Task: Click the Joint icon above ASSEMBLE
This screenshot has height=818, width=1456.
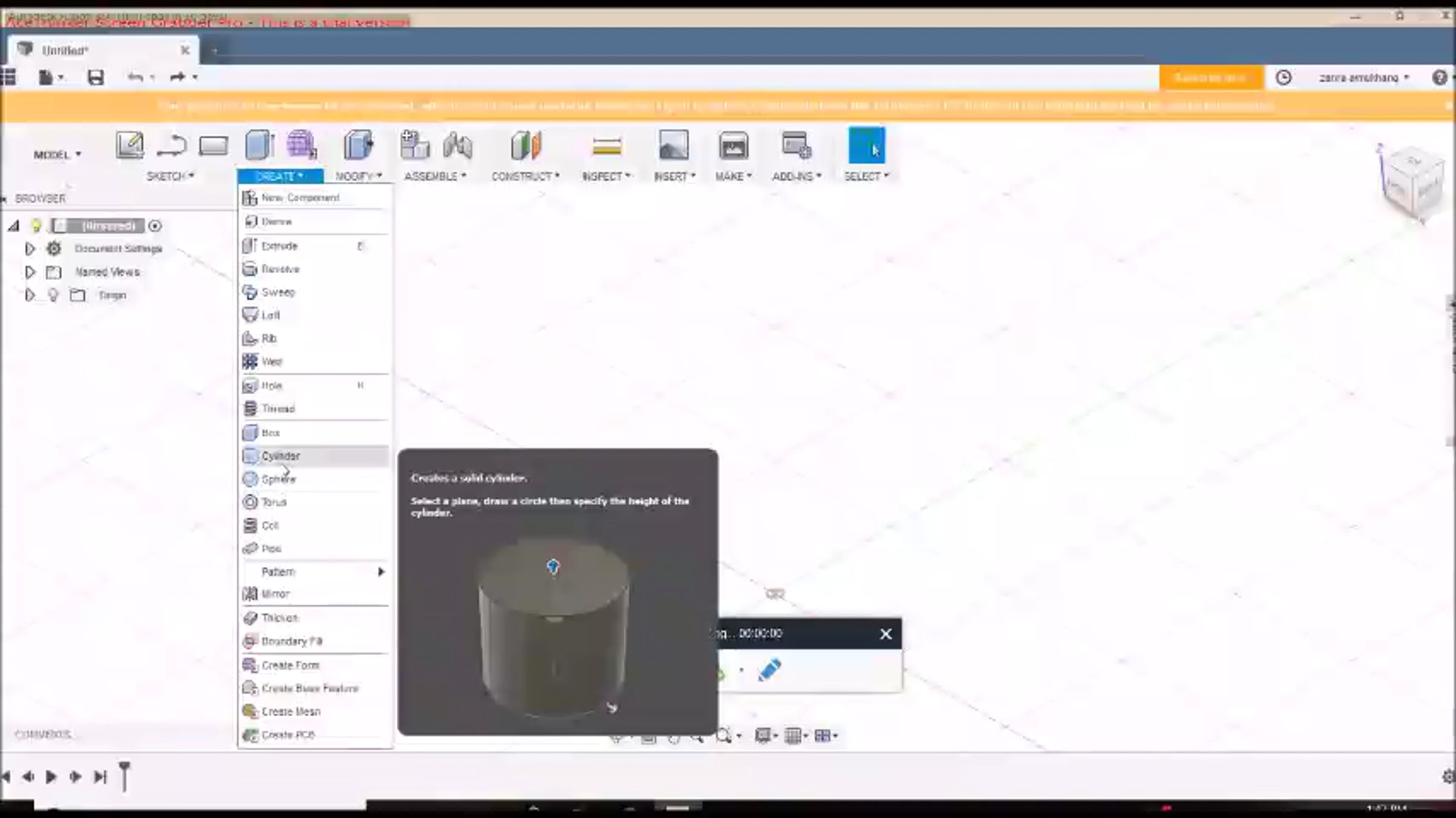Action: 457,146
